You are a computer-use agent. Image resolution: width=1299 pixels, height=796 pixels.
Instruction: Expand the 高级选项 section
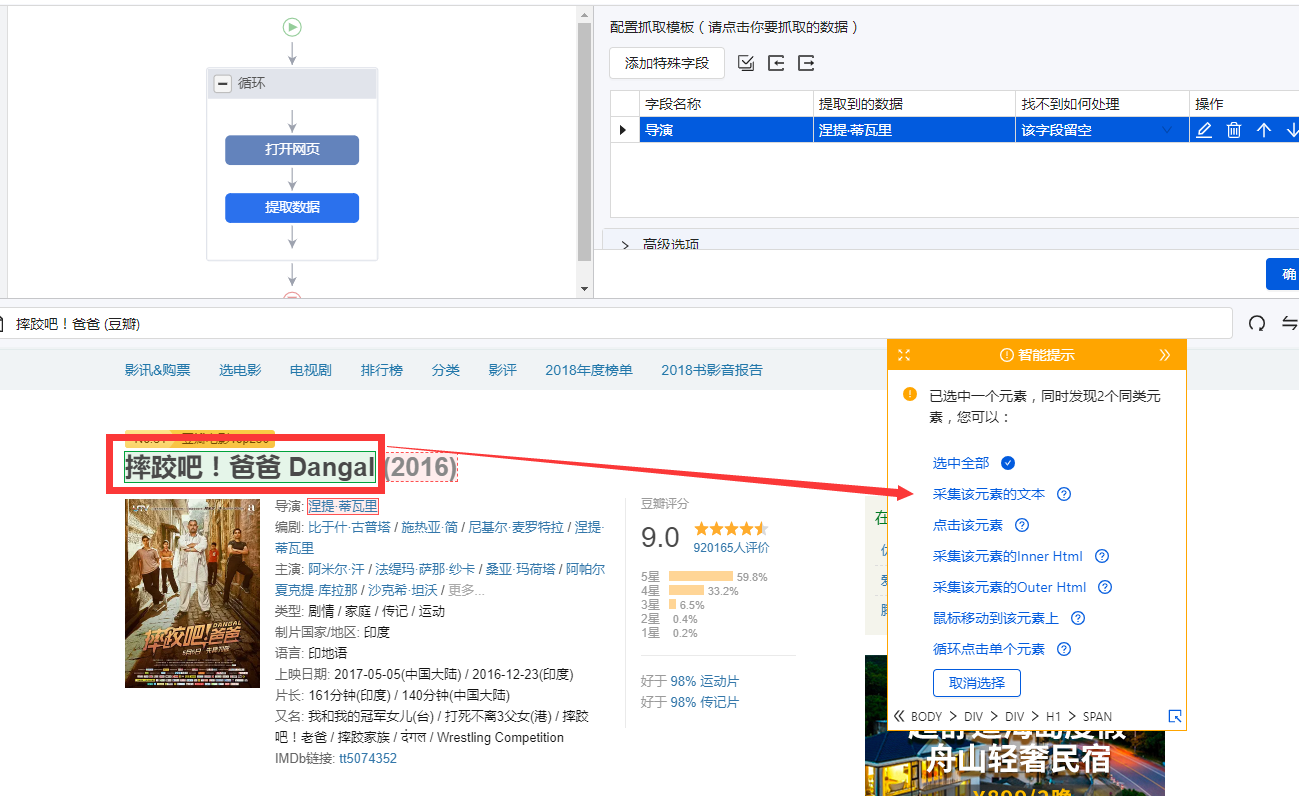(x=660, y=245)
